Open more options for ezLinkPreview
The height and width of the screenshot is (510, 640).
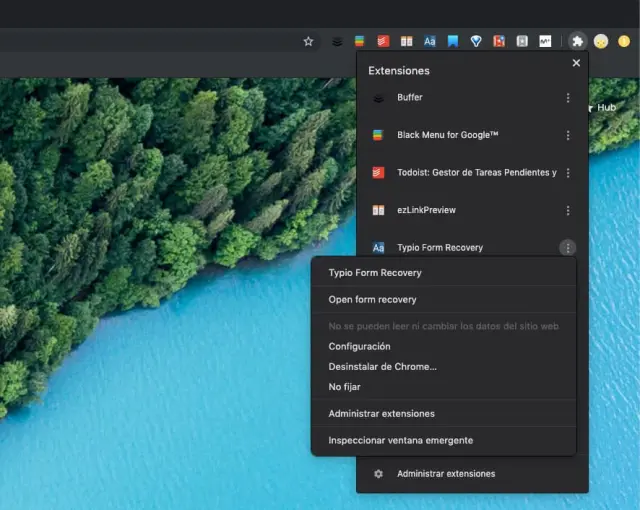click(x=568, y=211)
